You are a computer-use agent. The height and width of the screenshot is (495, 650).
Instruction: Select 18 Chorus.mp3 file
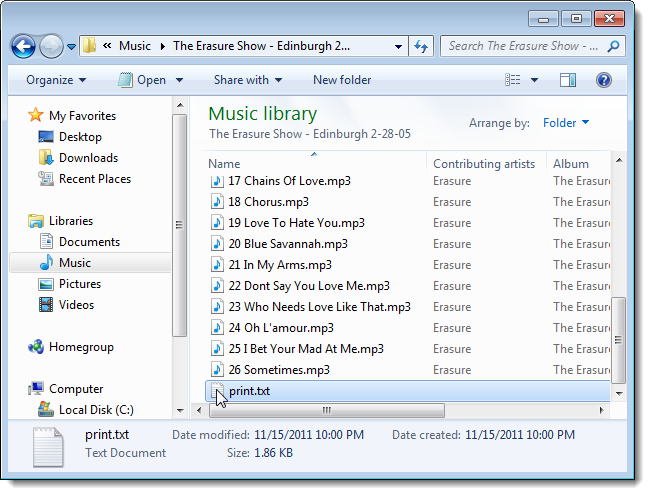(268, 202)
